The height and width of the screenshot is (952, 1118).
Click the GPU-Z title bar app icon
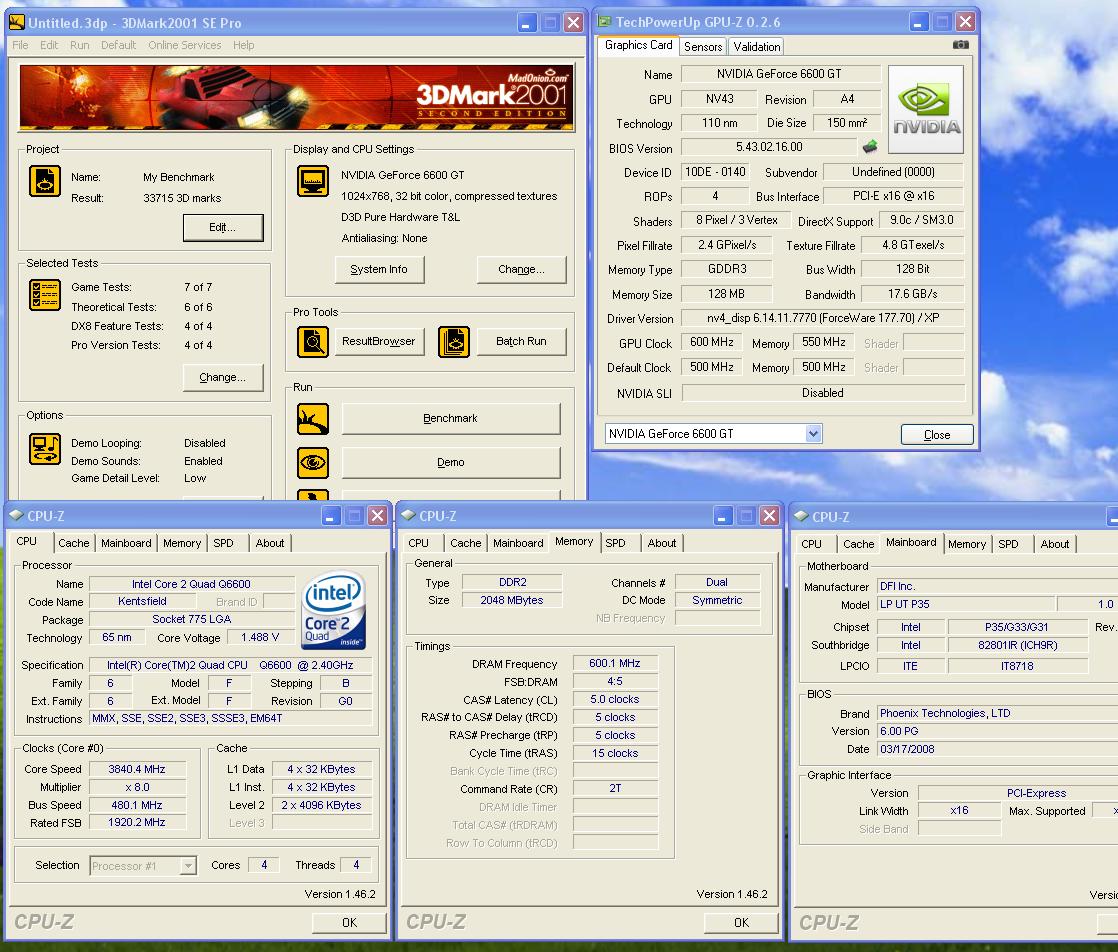pos(605,21)
